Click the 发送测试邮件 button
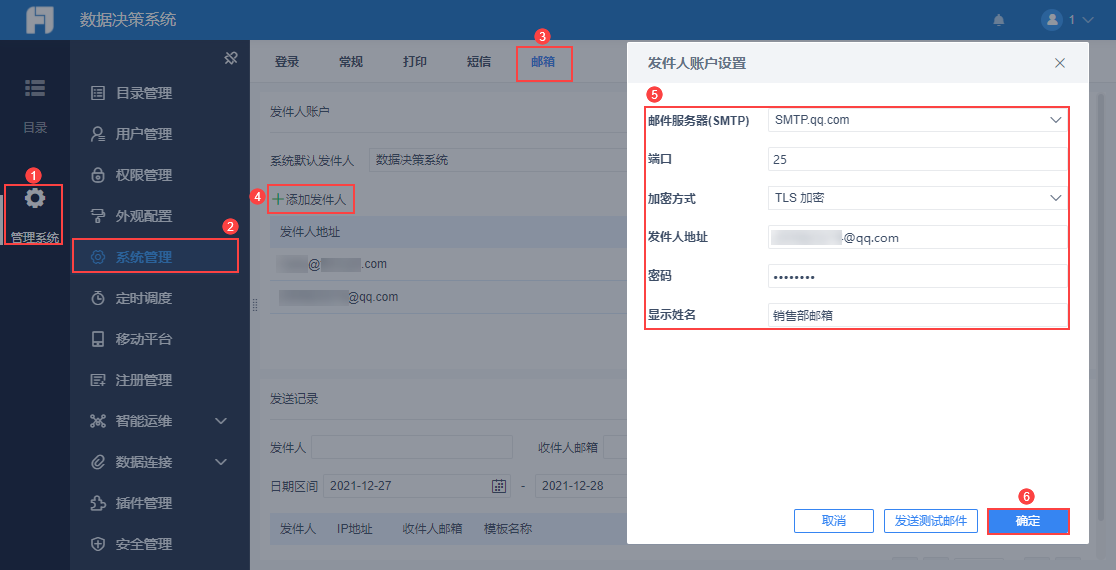This screenshot has height=570, width=1116. pyautogui.click(x=931, y=521)
